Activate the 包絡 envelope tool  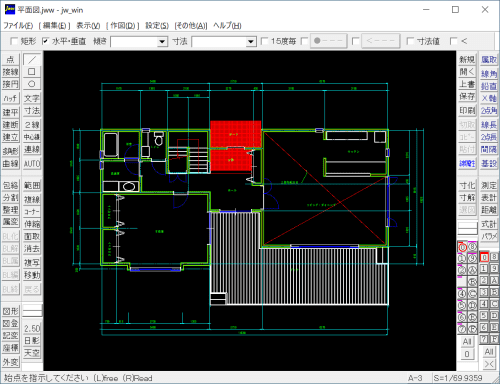click(x=11, y=185)
